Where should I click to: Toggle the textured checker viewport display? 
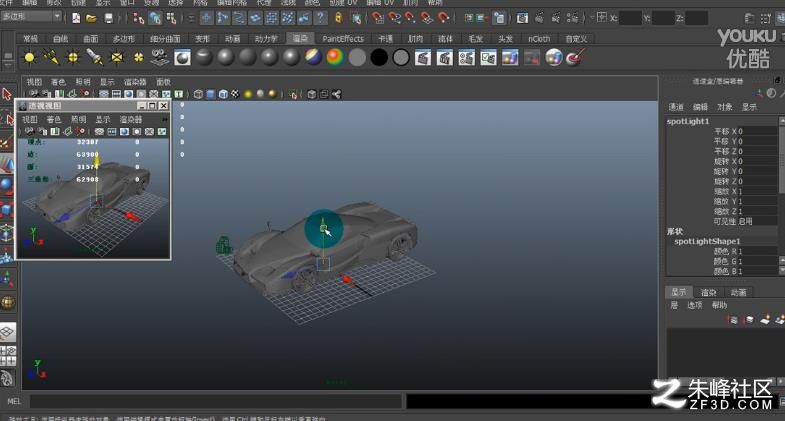point(235,94)
